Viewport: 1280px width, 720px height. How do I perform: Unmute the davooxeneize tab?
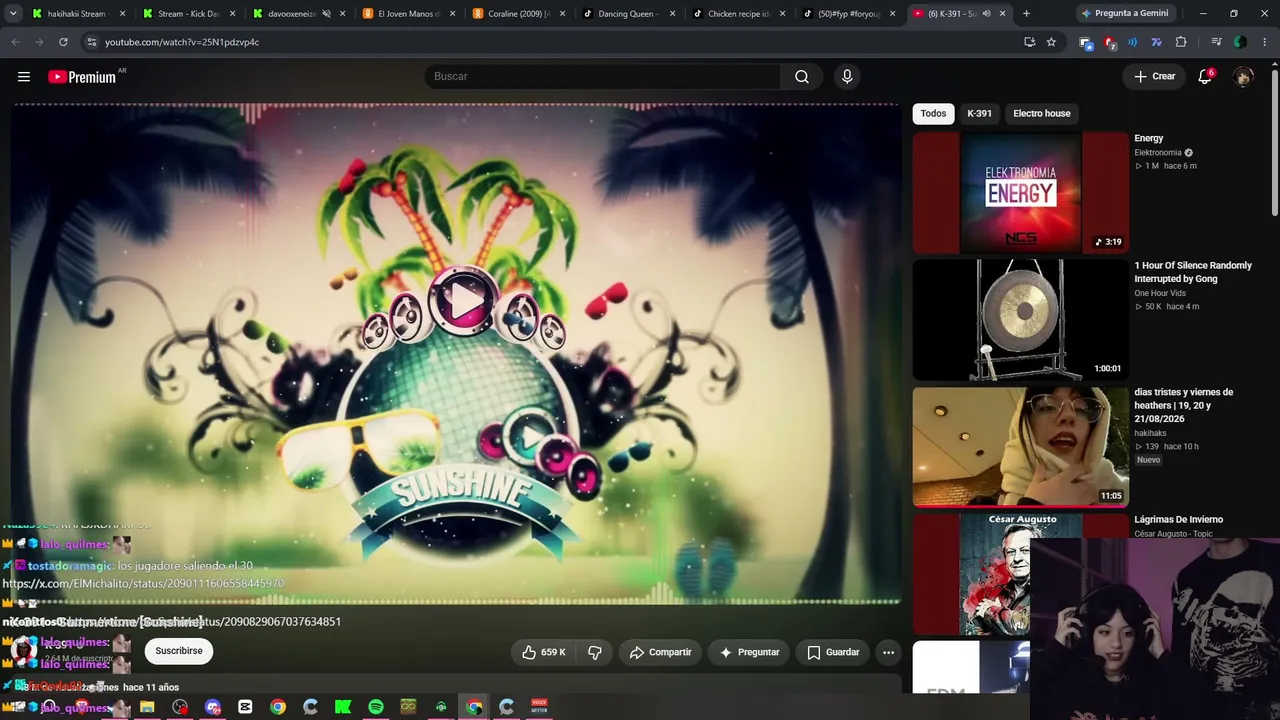point(326,14)
